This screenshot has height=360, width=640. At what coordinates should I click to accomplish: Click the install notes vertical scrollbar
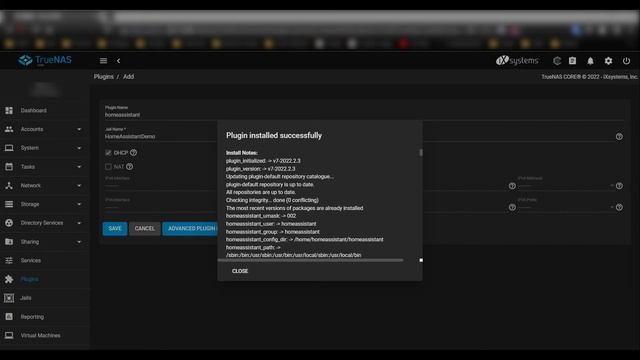pos(421,152)
